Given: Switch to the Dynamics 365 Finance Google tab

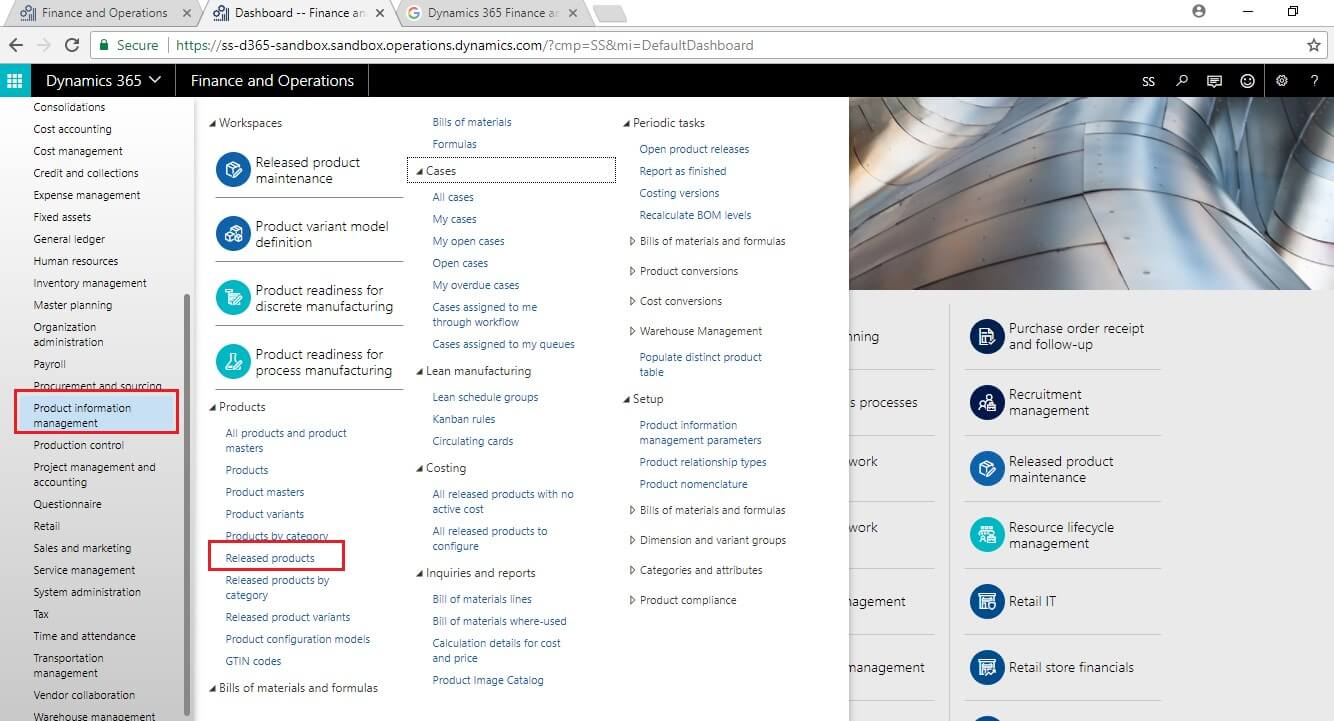Looking at the screenshot, I should coord(490,13).
